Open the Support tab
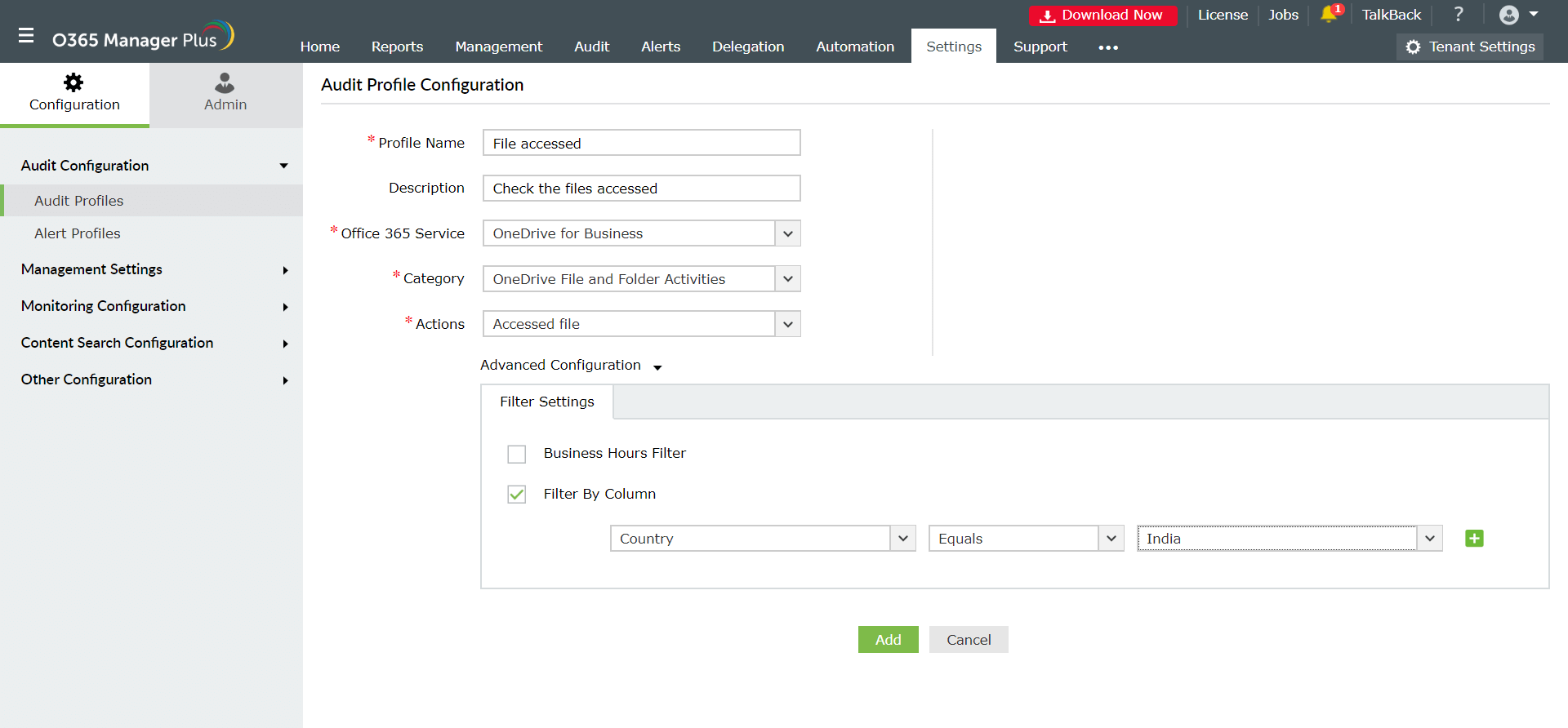Viewport: 1568px width, 728px height. coord(1040,47)
